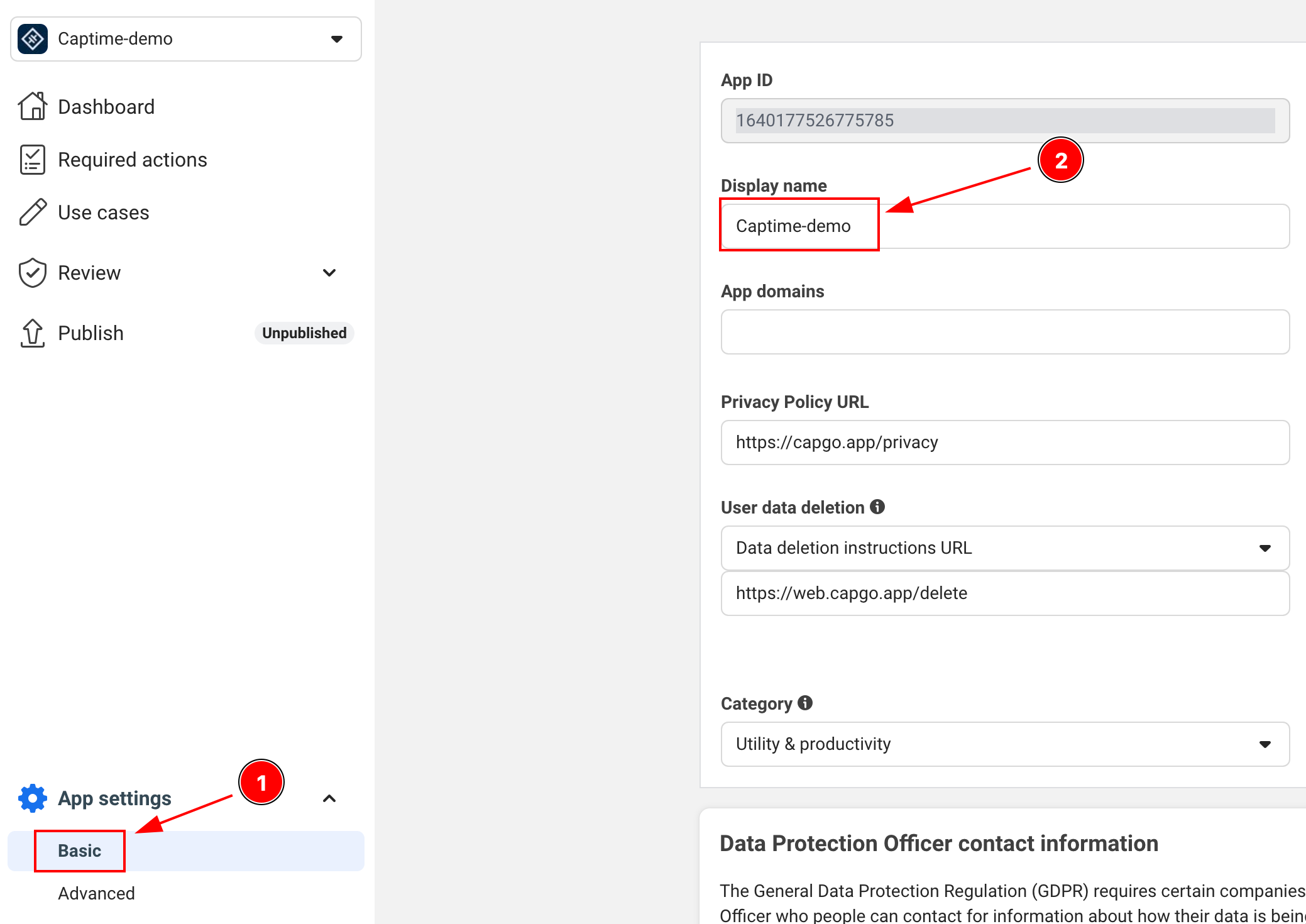Click the Required actions checklist icon
The height and width of the screenshot is (924, 1306).
(33, 159)
